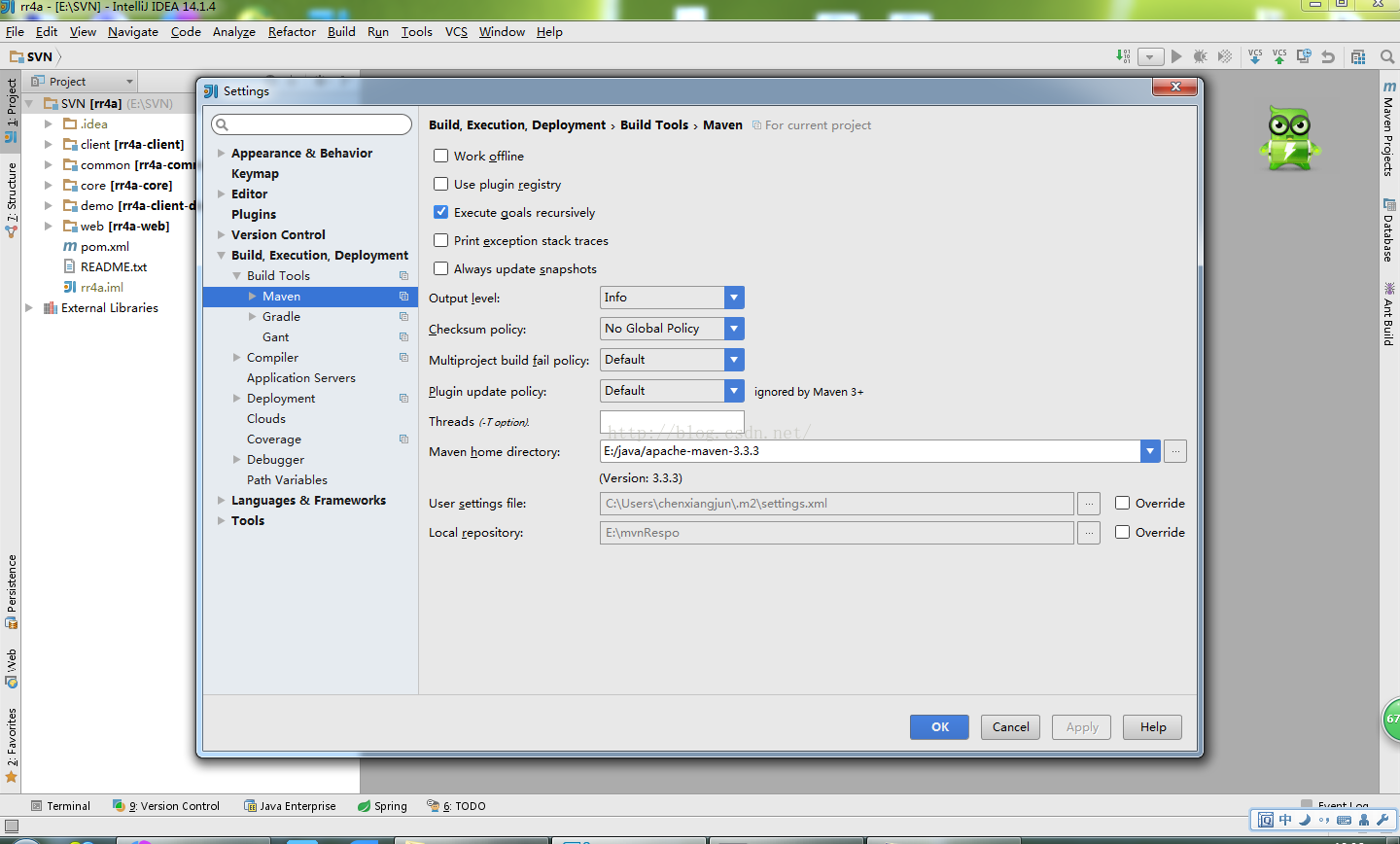Open the Ant Build side panel
The height and width of the screenshot is (844, 1400).
click(x=1389, y=313)
